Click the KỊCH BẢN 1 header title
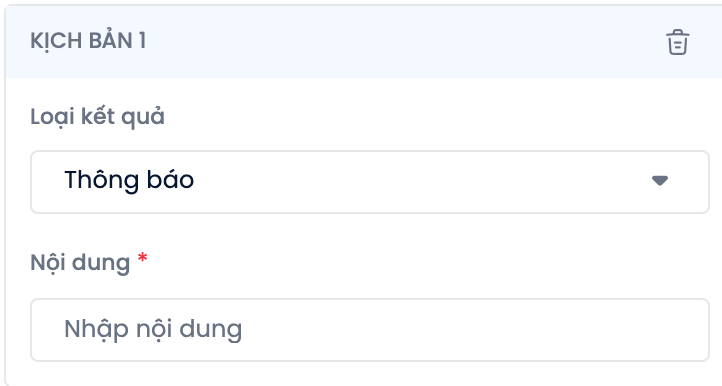This screenshot has width=722, height=386. (x=88, y=41)
